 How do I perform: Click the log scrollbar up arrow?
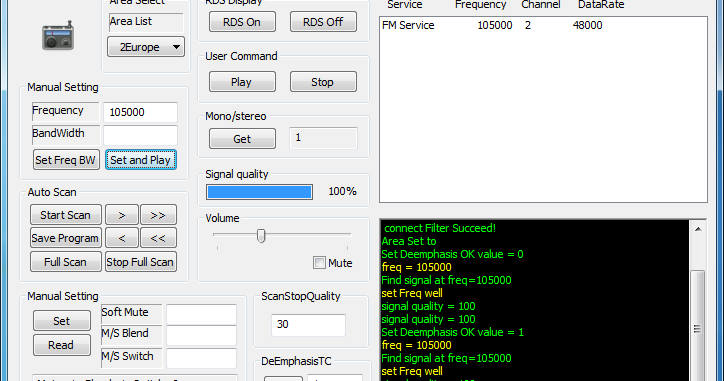tap(698, 229)
